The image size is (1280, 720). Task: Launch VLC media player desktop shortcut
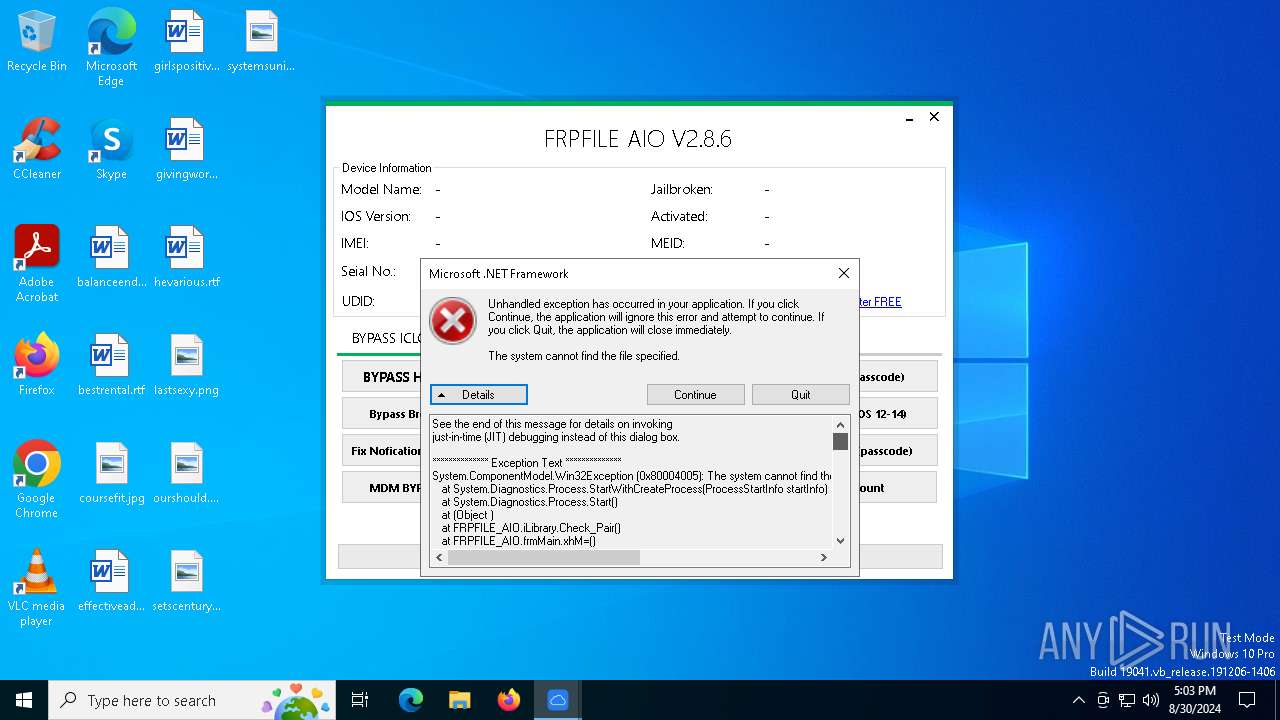point(37,588)
